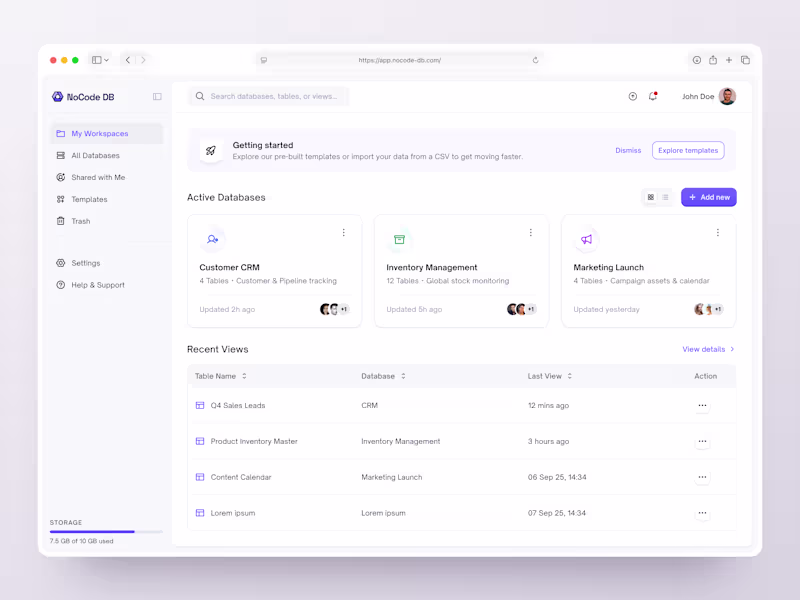The height and width of the screenshot is (600, 800).
Task: Open the NoCode DB logo
Action: point(59,96)
